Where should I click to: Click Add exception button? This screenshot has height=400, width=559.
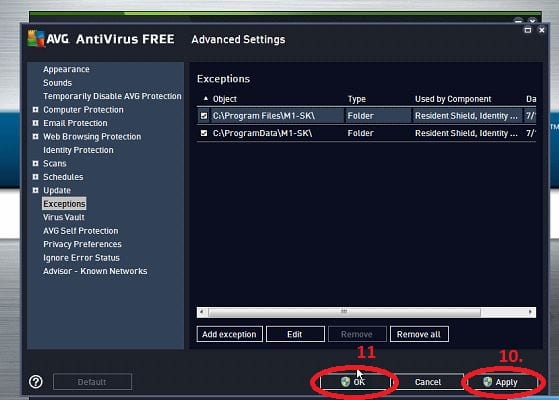(x=229, y=334)
